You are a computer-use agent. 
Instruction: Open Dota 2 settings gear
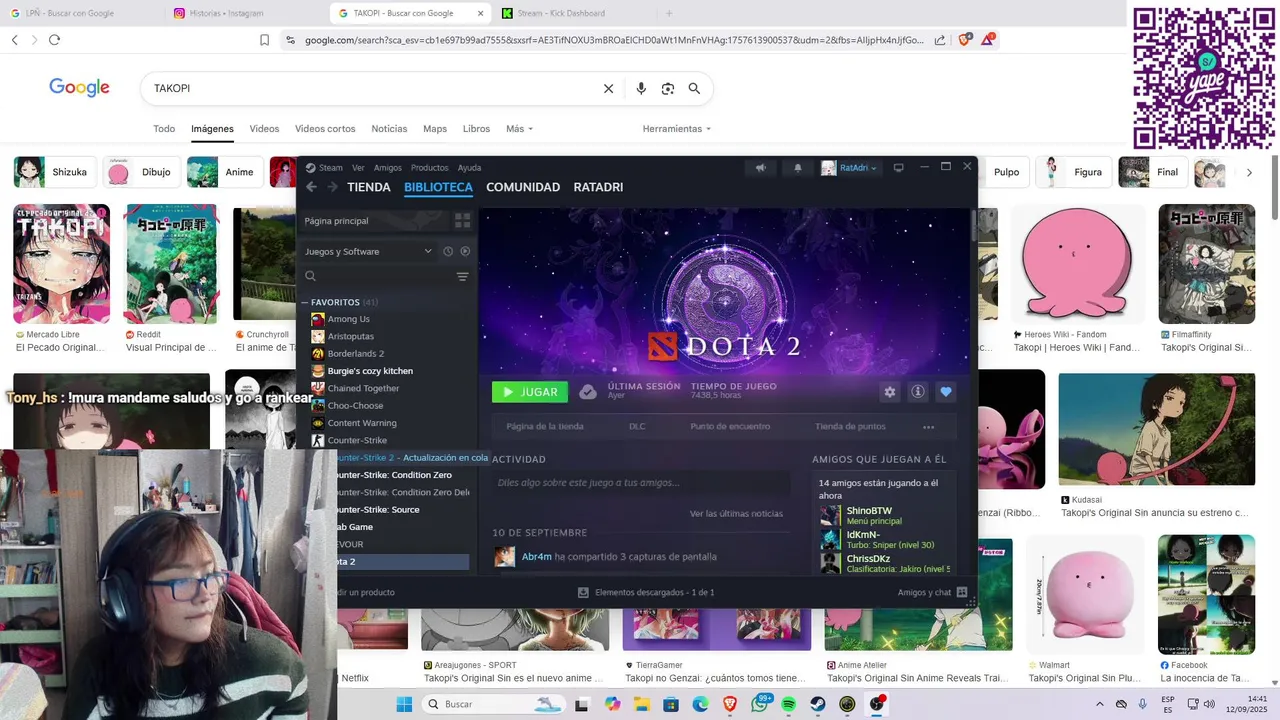889,392
